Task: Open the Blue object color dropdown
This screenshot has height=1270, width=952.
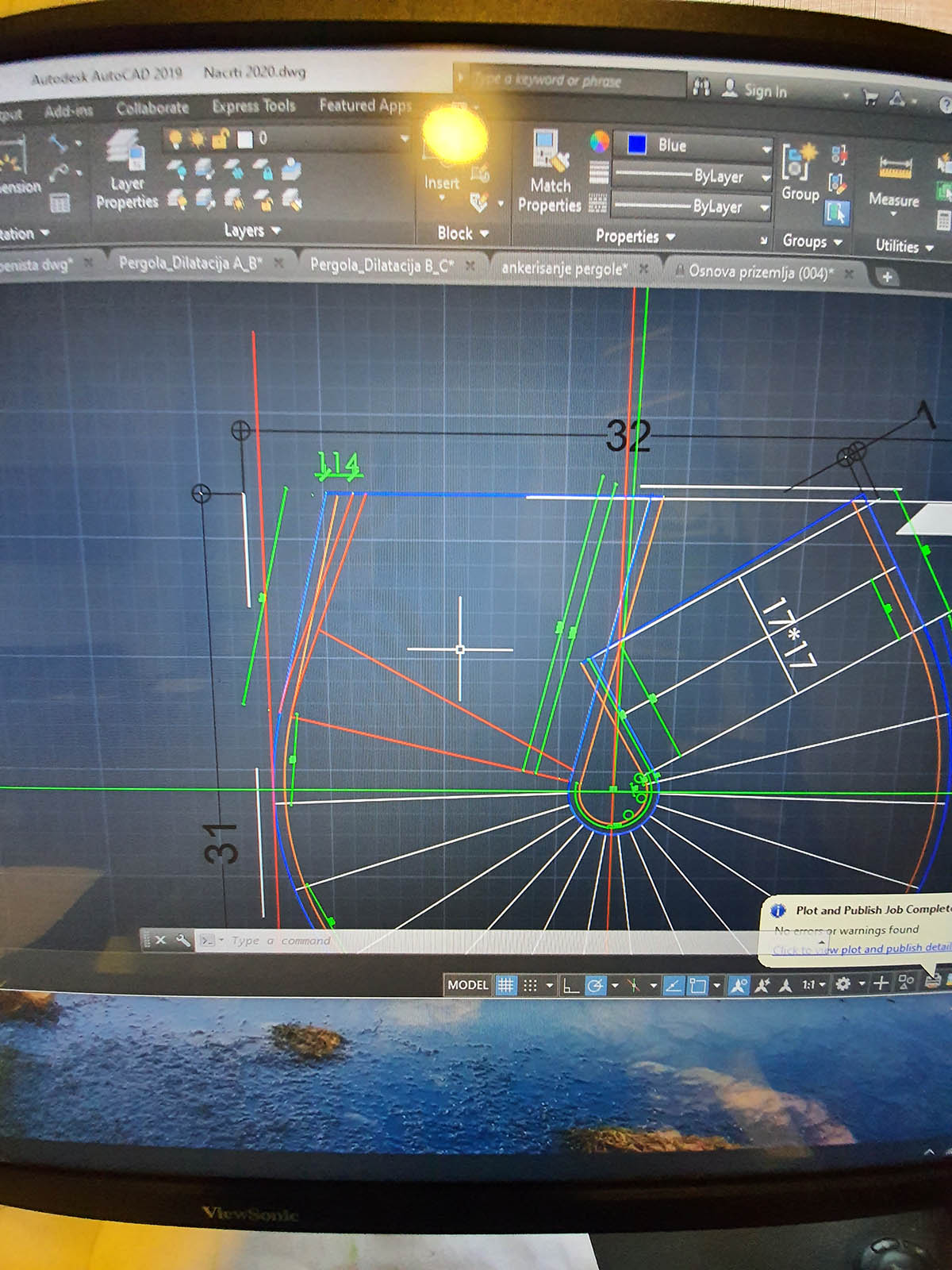Action: click(693, 146)
